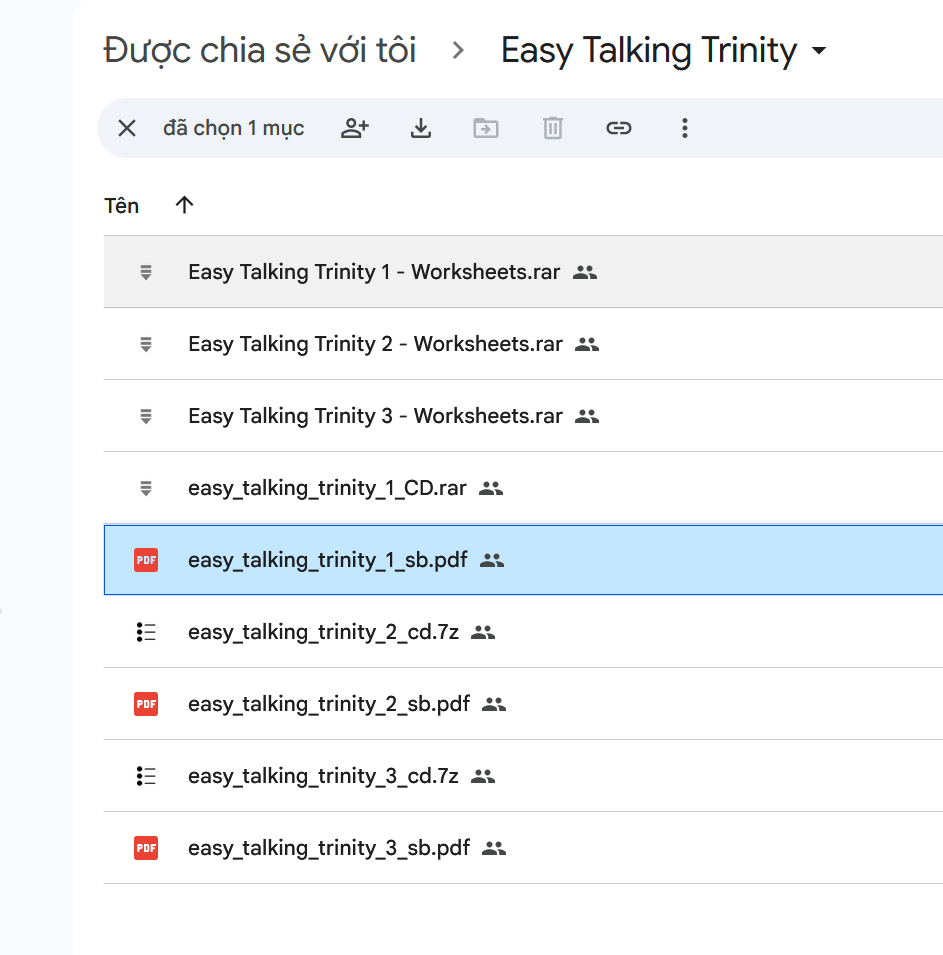Viewport: 943px width, 955px height.
Task: Click PDF icon of easy_talking_trinity_2_sb.pdf
Action: [x=146, y=704]
